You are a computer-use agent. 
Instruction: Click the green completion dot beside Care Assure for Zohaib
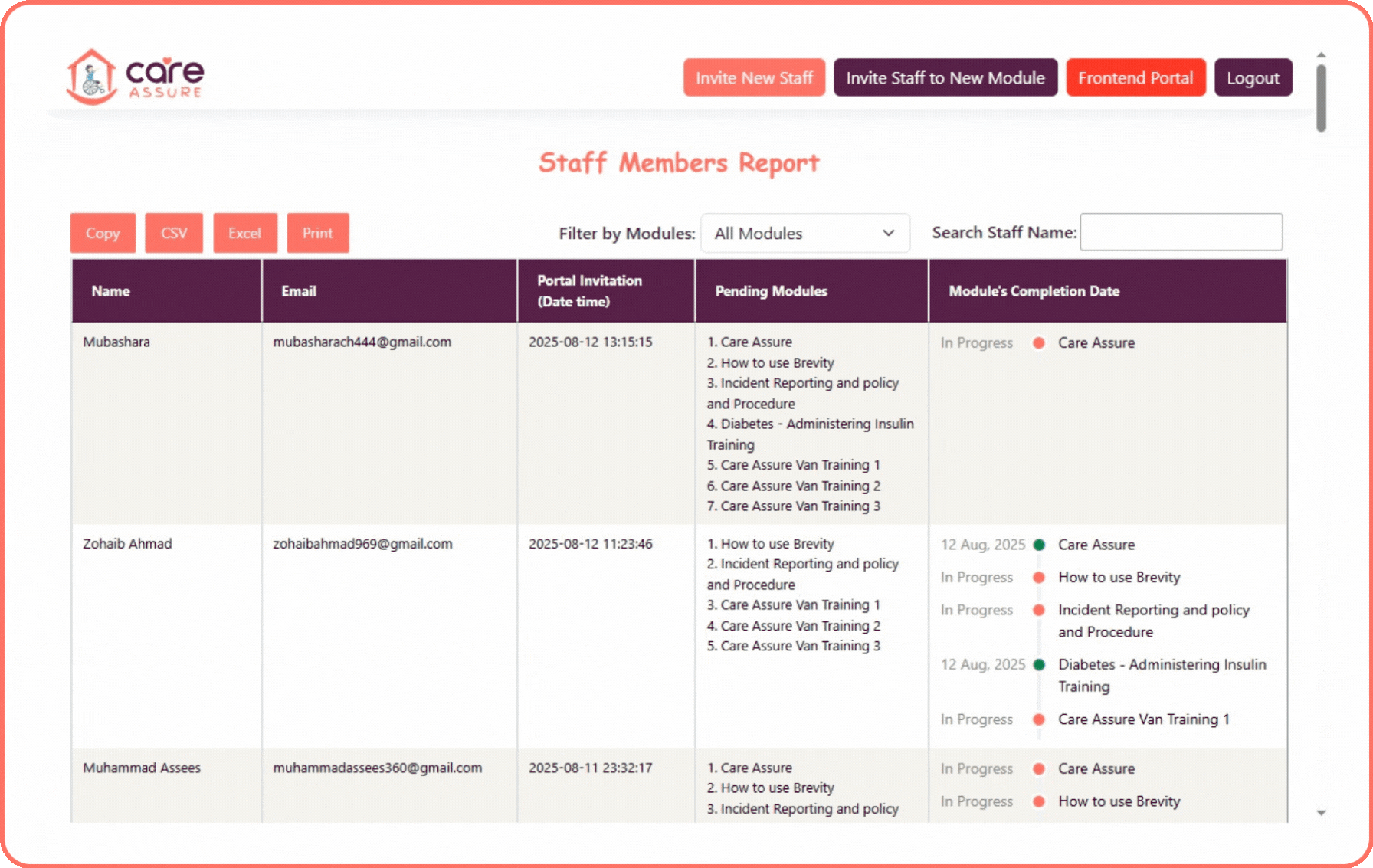(1039, 545)
